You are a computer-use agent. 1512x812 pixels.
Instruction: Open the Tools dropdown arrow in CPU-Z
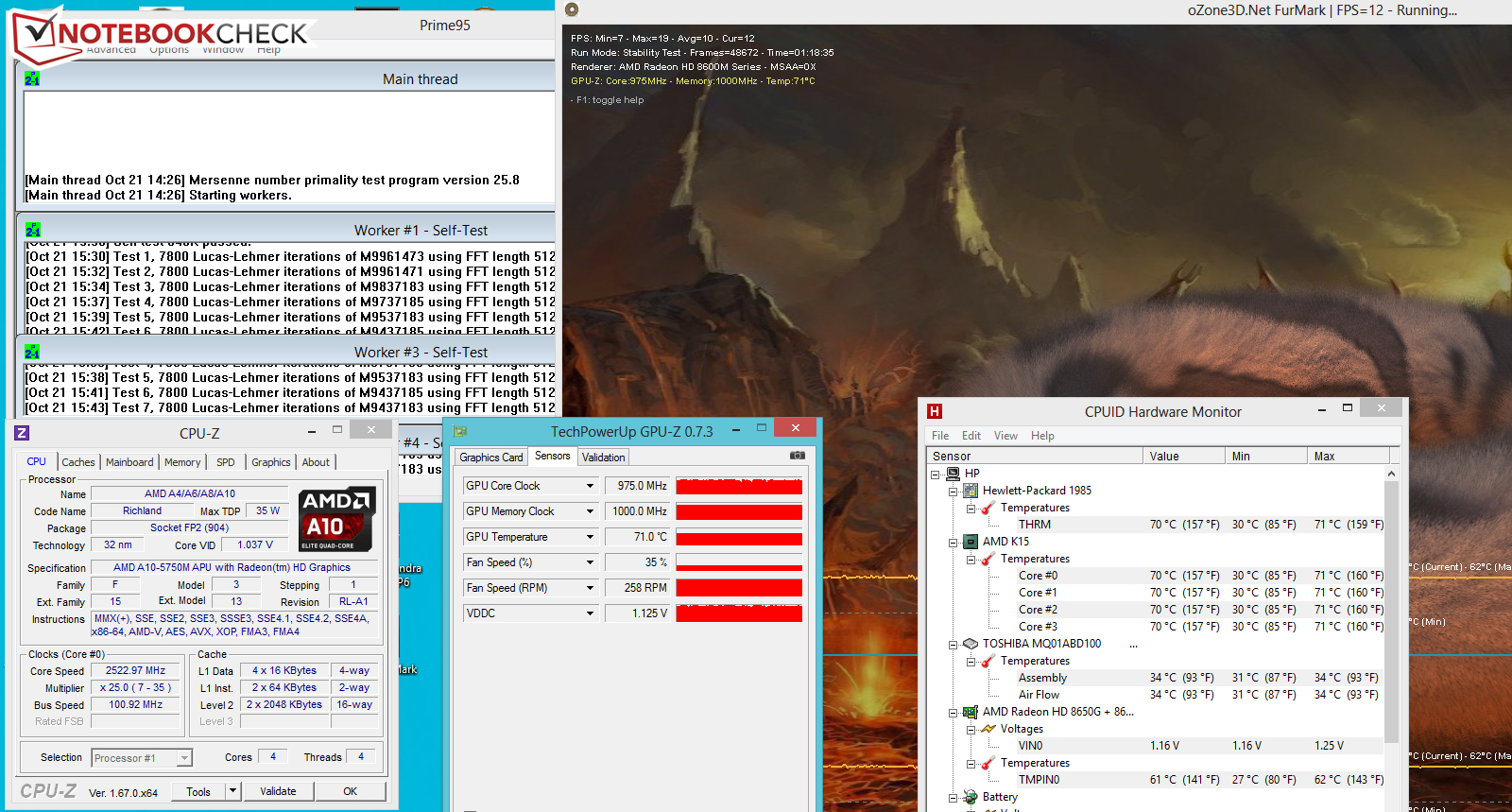[233, 791]
